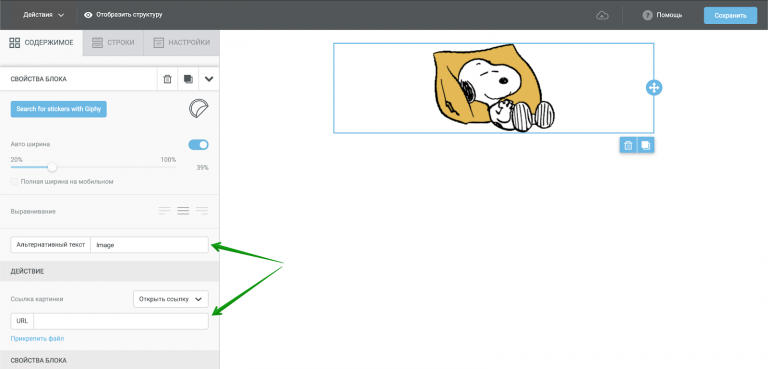The image size is (768, 369).
Task: Toggle Отобразить структуру eye option
Action: pyautogui.click(x=123, y=15)
